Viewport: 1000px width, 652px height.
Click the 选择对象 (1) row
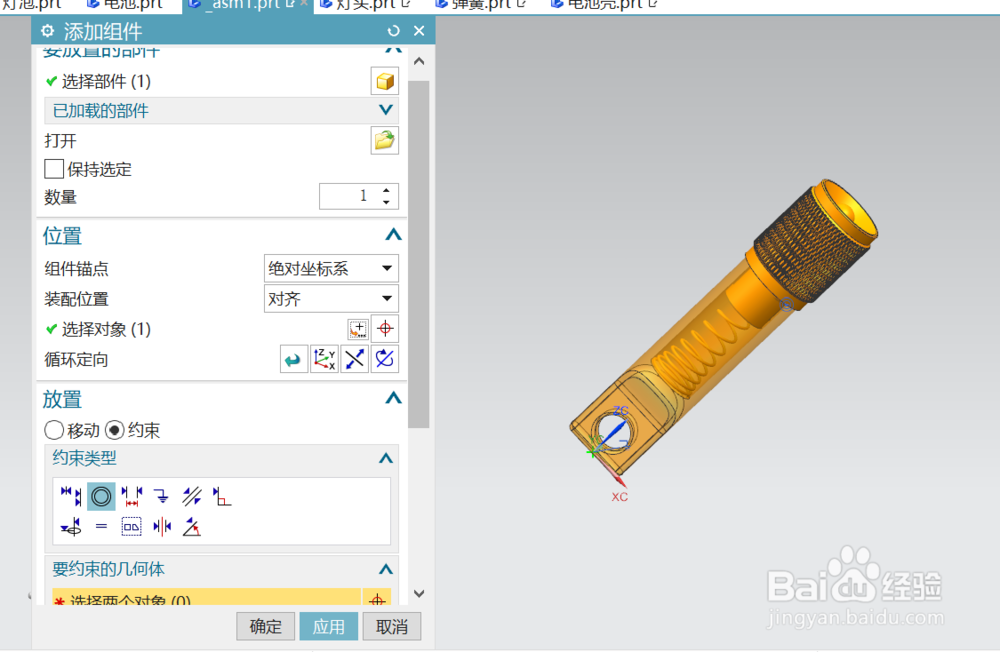221,329
